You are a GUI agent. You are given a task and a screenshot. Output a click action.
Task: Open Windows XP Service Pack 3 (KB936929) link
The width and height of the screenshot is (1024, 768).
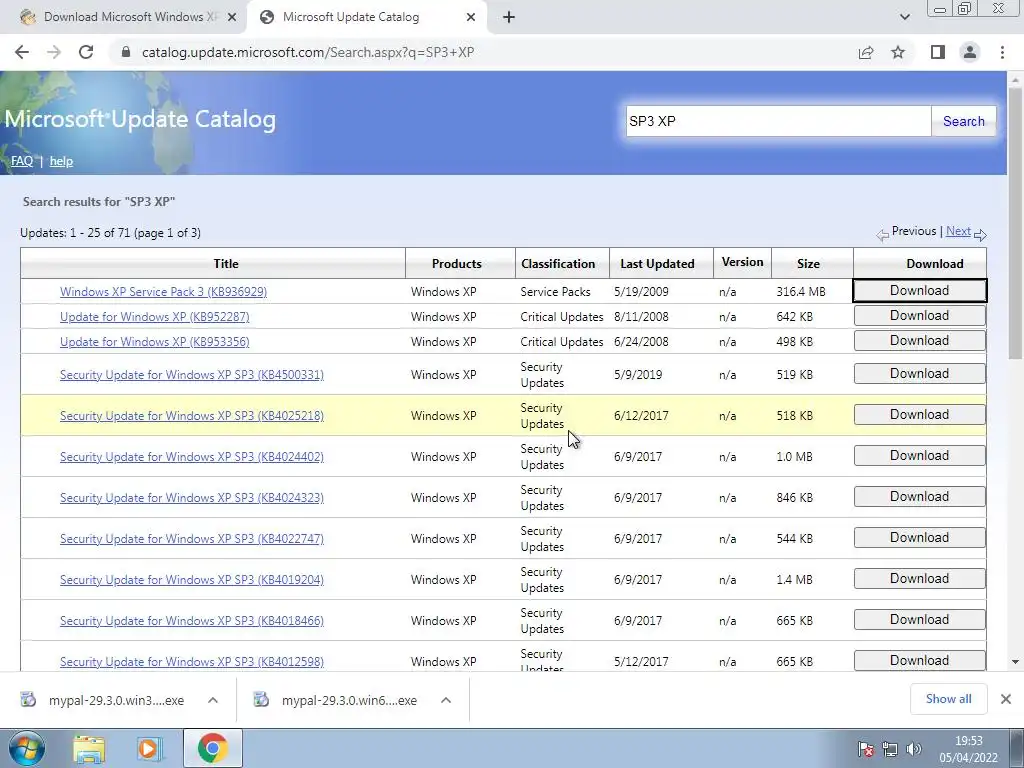click(x=163, y=292)
